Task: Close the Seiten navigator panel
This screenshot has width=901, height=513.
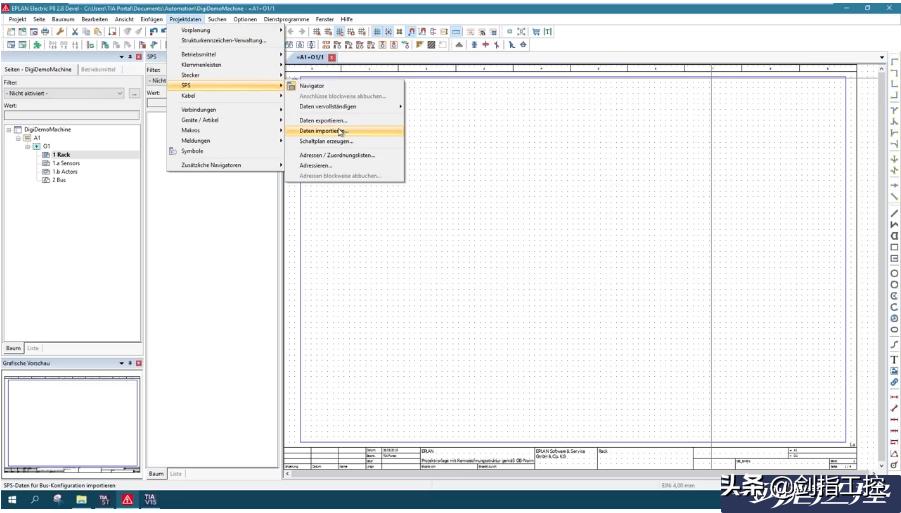Action: 138,57
